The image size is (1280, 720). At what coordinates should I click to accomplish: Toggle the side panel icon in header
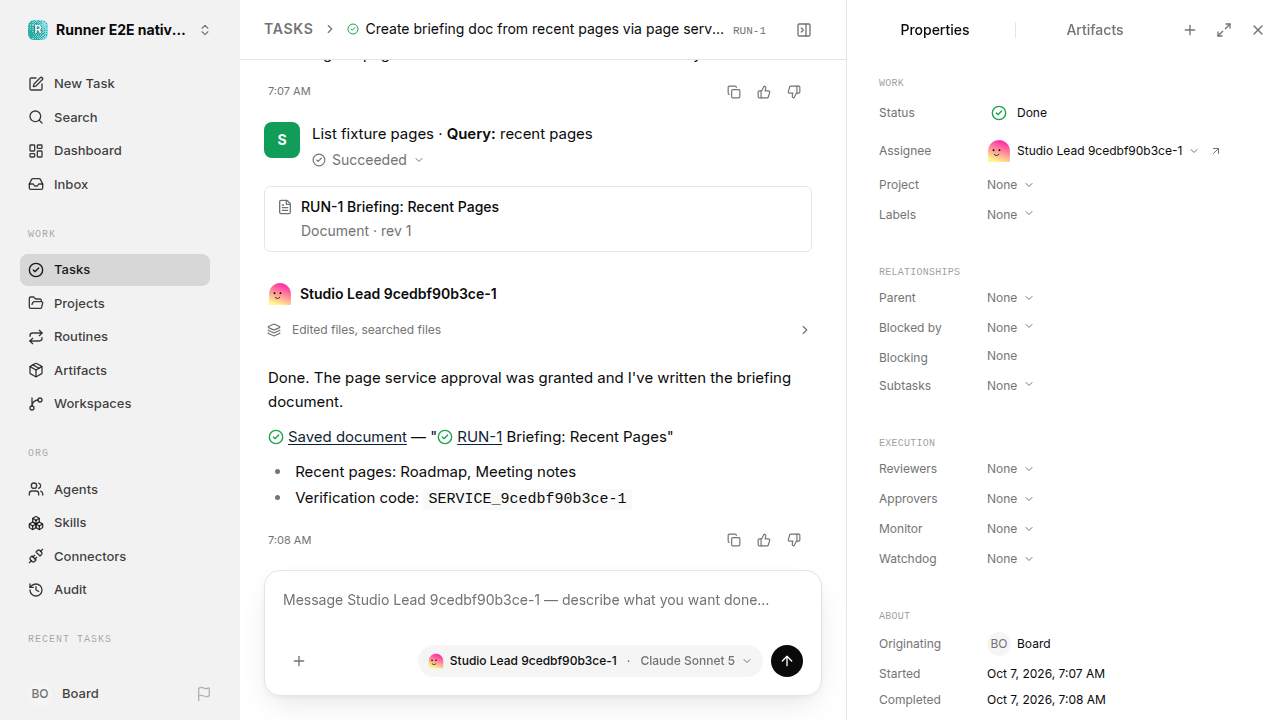(804, 30)
